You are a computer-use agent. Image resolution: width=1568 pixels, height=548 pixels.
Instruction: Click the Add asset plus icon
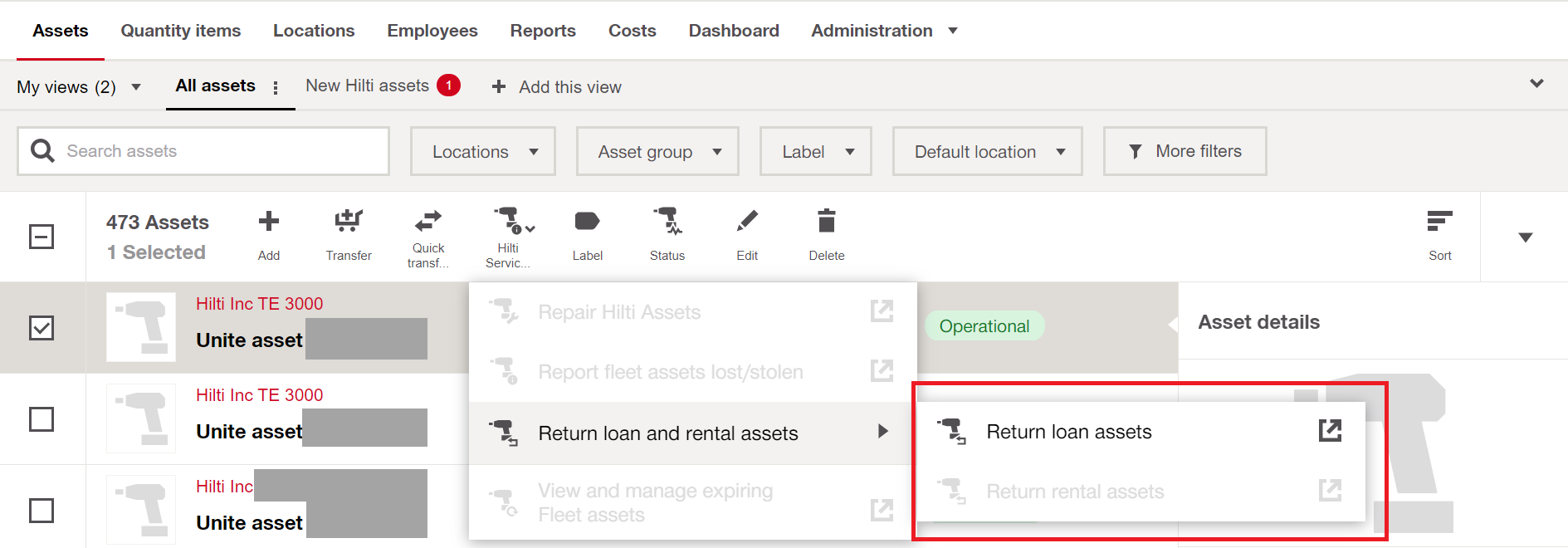[x=269, y=222]
